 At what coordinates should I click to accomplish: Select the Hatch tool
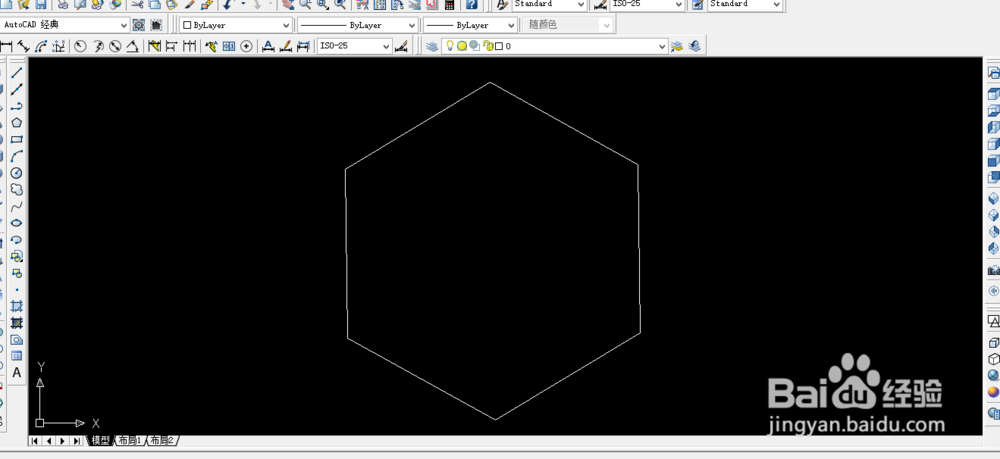point(17,306)
